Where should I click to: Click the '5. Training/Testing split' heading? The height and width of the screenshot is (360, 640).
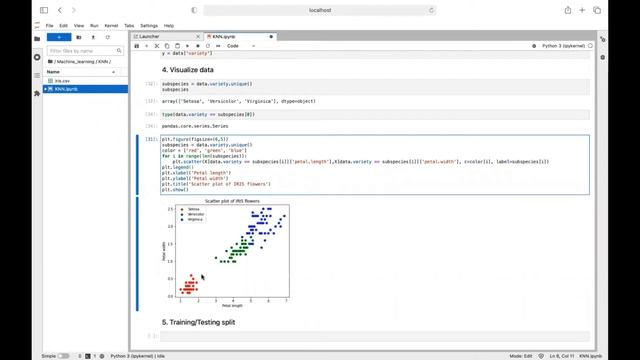198,322
